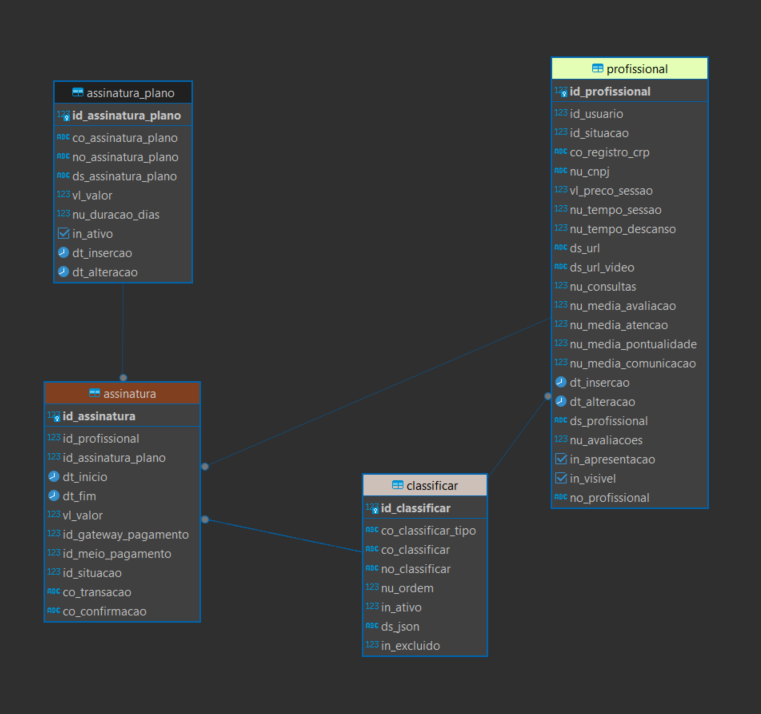Click the clock icon next to dt_inicio
This screenshot has height=714, width=761.
click(54, 477)
